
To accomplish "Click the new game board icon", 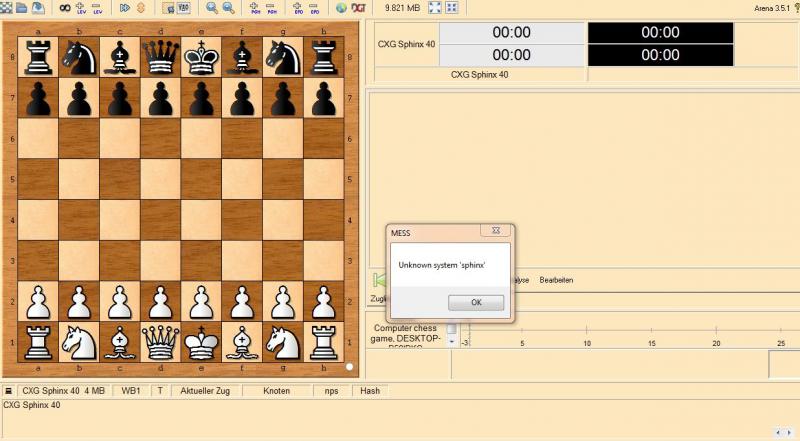I will tap(7, 8).
